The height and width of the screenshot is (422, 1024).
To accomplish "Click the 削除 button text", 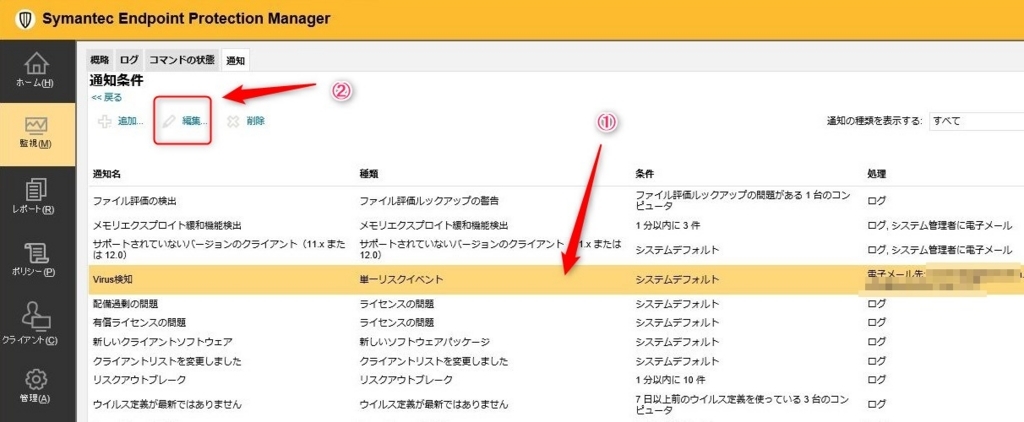I will pos(255,121).
